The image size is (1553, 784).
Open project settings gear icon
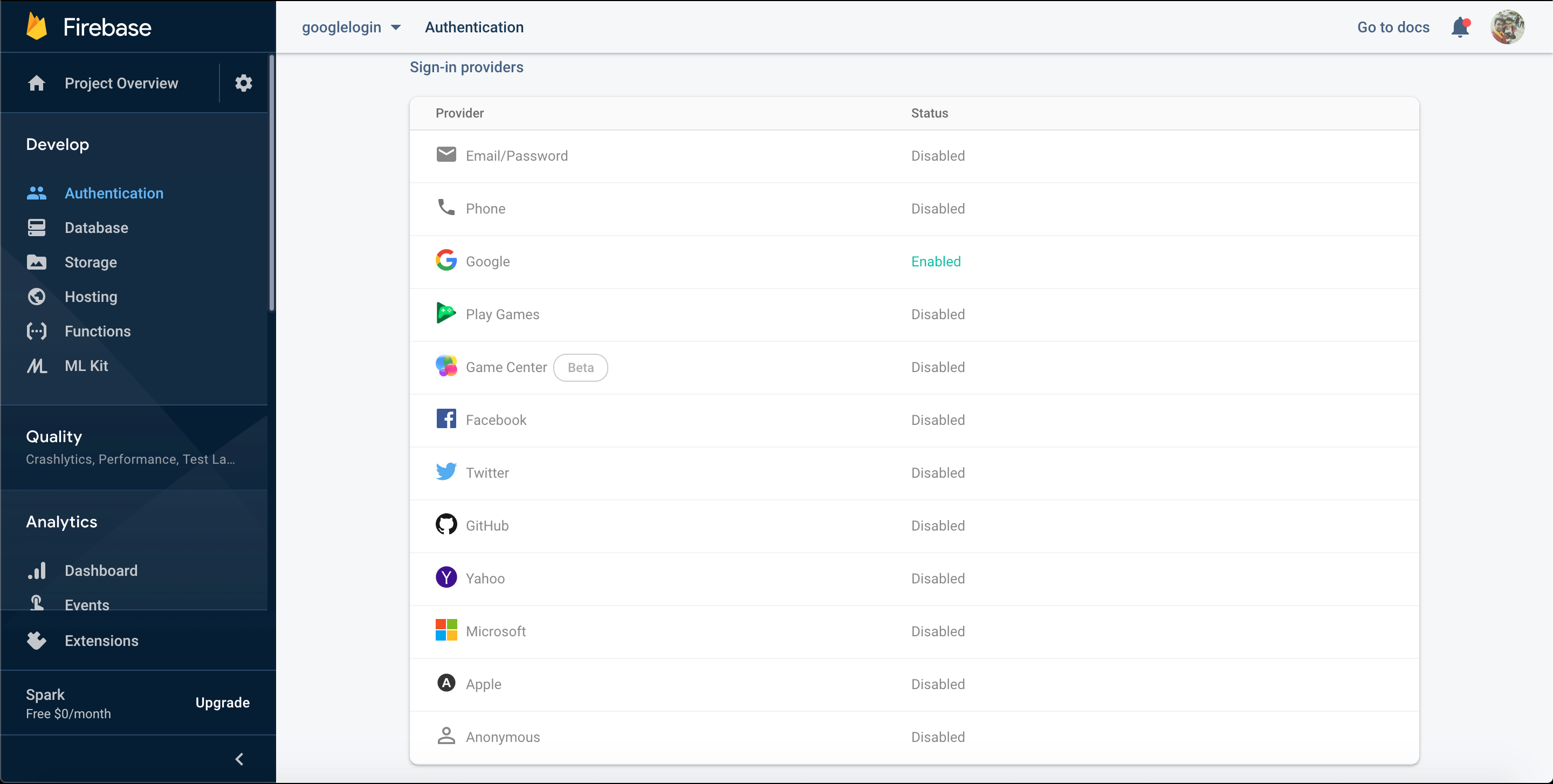click(244, 82)
